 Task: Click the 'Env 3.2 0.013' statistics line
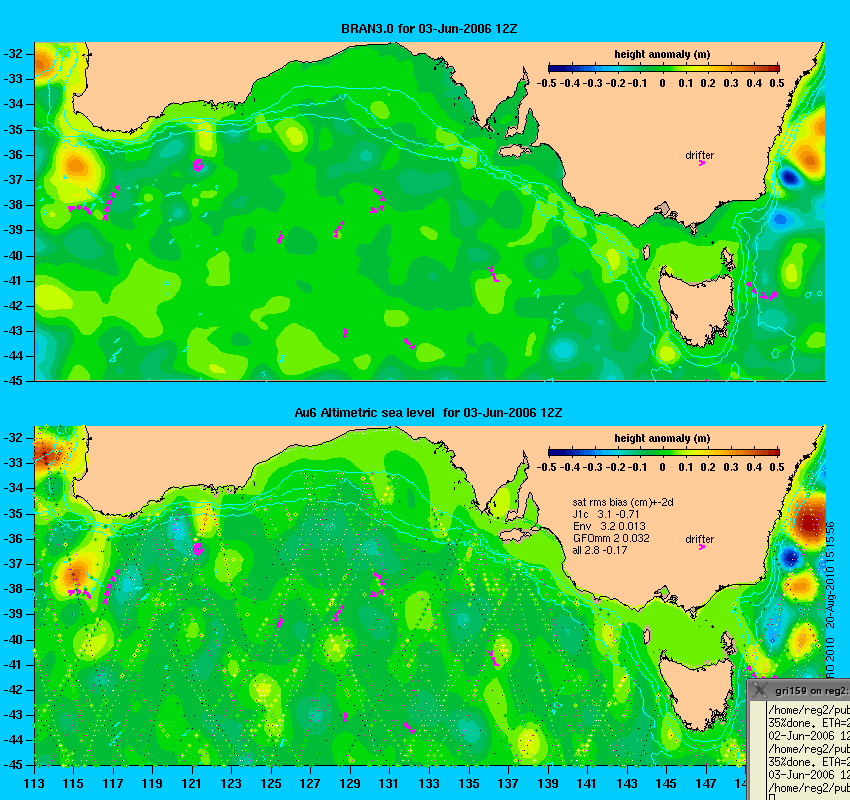[609, 526]
